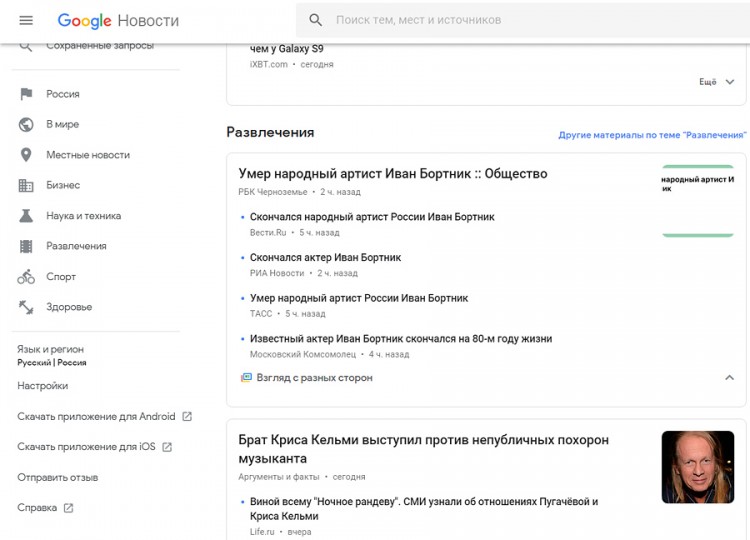The image size is (750, 540).
Task: Open Сохраненные запросы in the sidebar
Action: [x=100, y=46]
